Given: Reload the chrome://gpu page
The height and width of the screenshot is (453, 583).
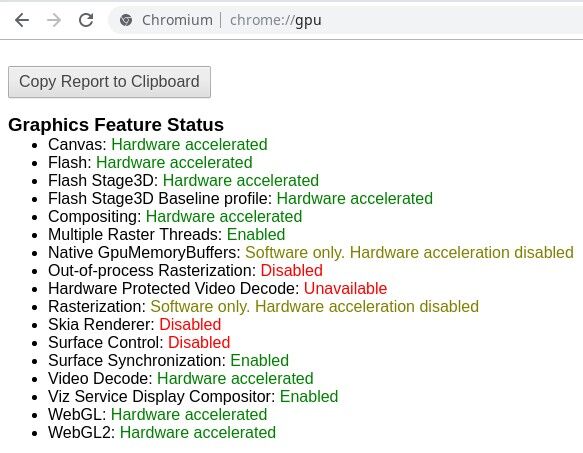Looking at the screenshot, I should click(86, 20).
